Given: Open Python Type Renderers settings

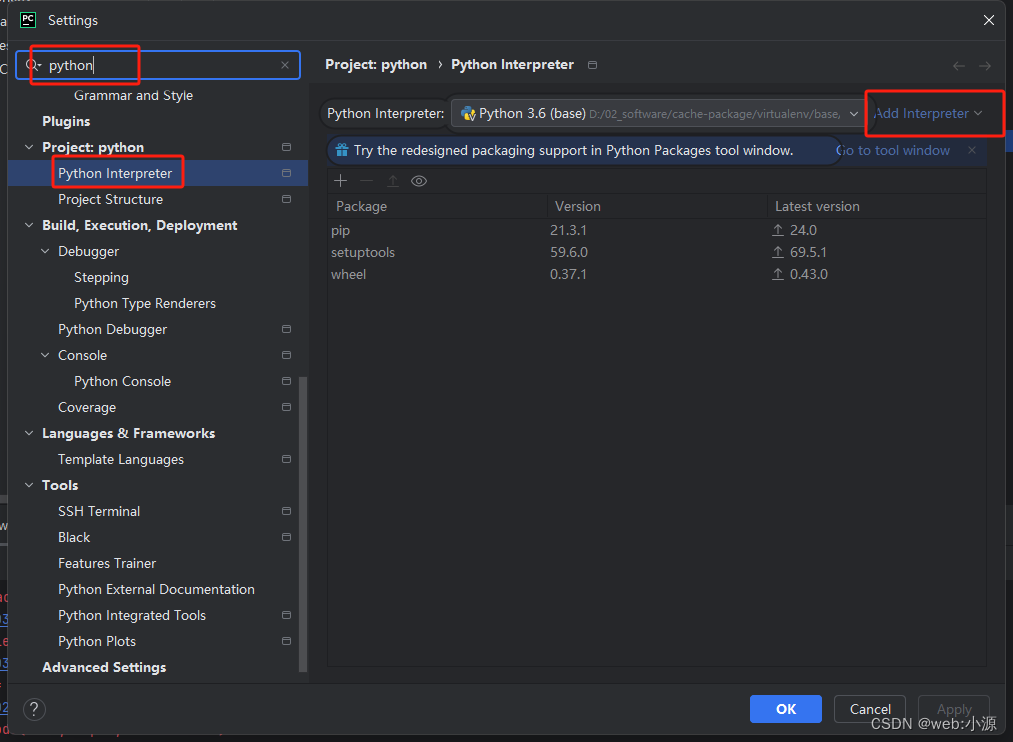Looking at the screenshot, I should click(145, 304).
